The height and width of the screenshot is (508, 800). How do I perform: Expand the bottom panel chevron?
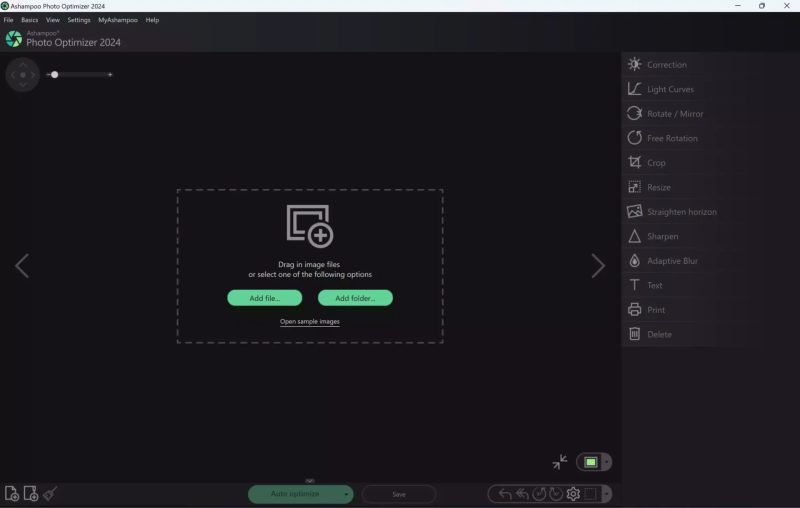coord(310,481)
